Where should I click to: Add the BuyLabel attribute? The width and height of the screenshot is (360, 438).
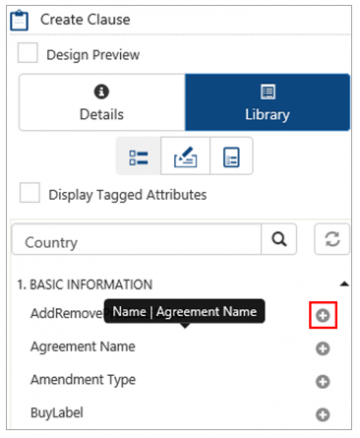(323, 415)
